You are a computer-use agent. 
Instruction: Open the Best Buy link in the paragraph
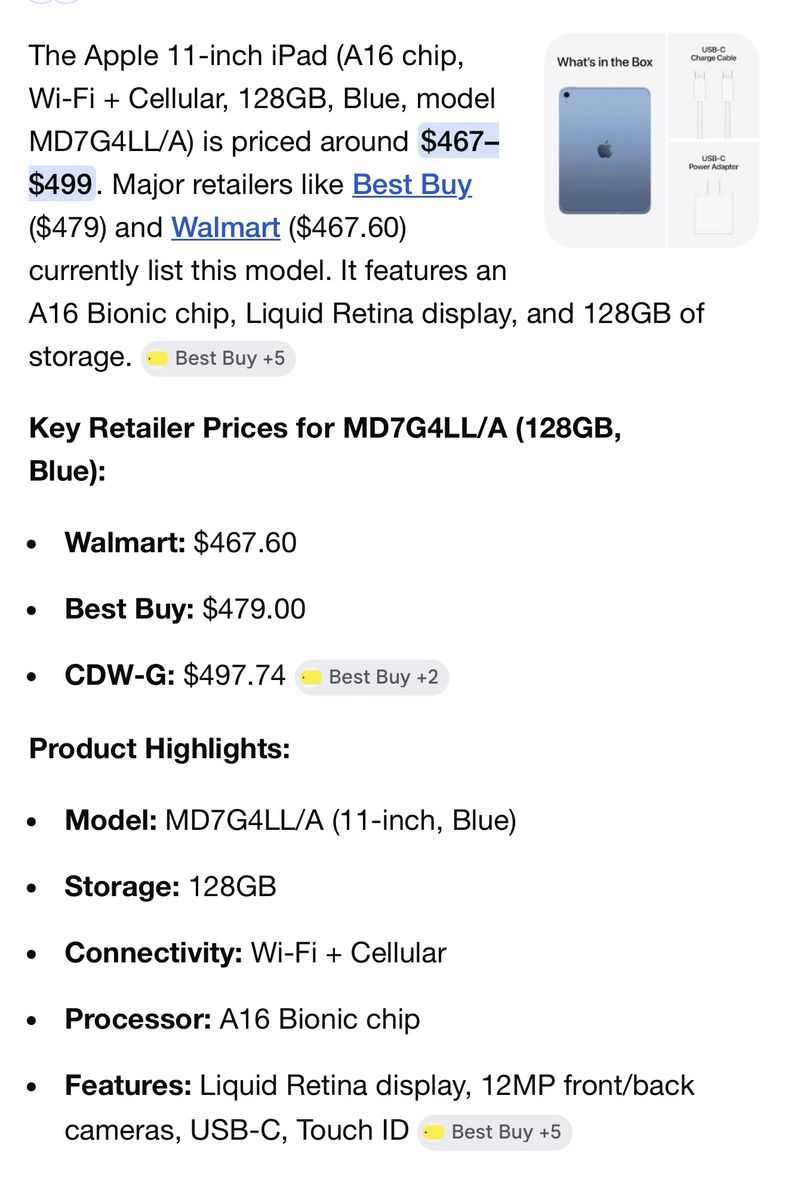tap(412, 185)
